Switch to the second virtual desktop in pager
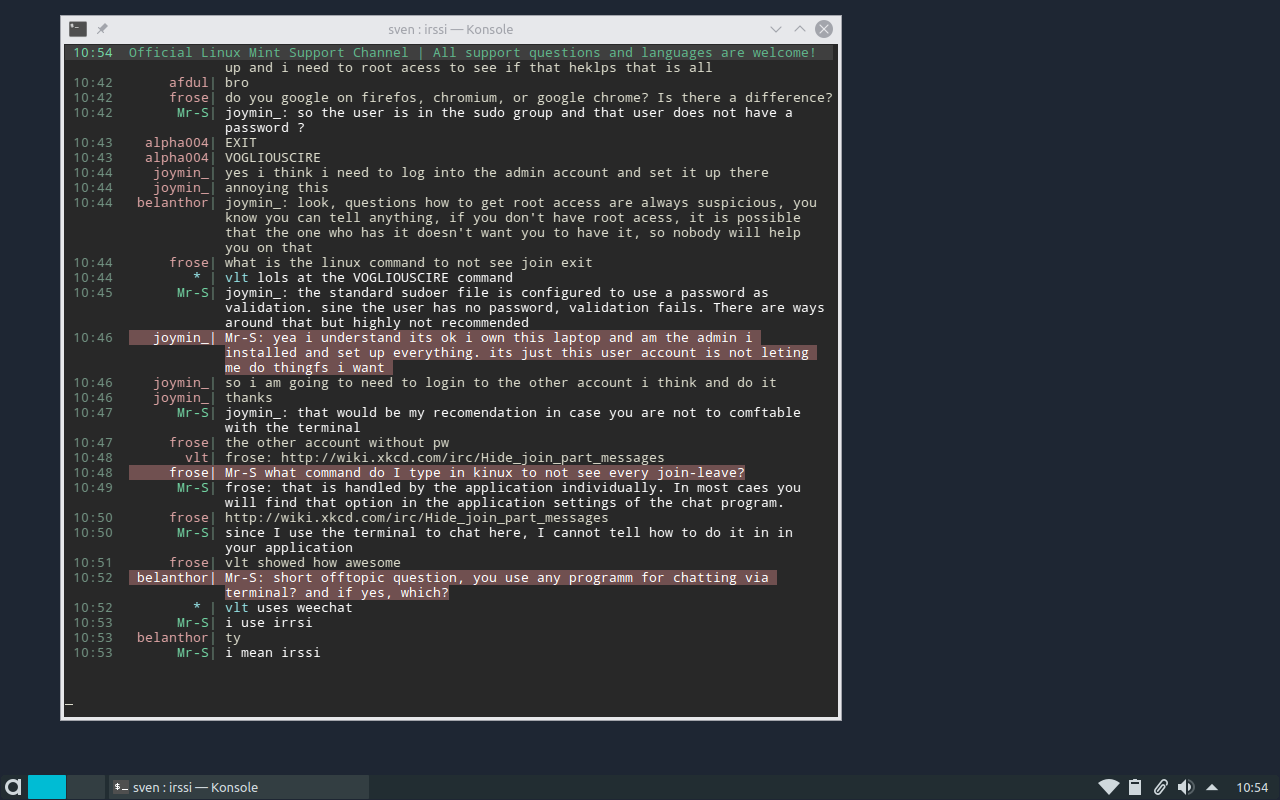This screenshot has height=800, width=1280. click(86, 787)
